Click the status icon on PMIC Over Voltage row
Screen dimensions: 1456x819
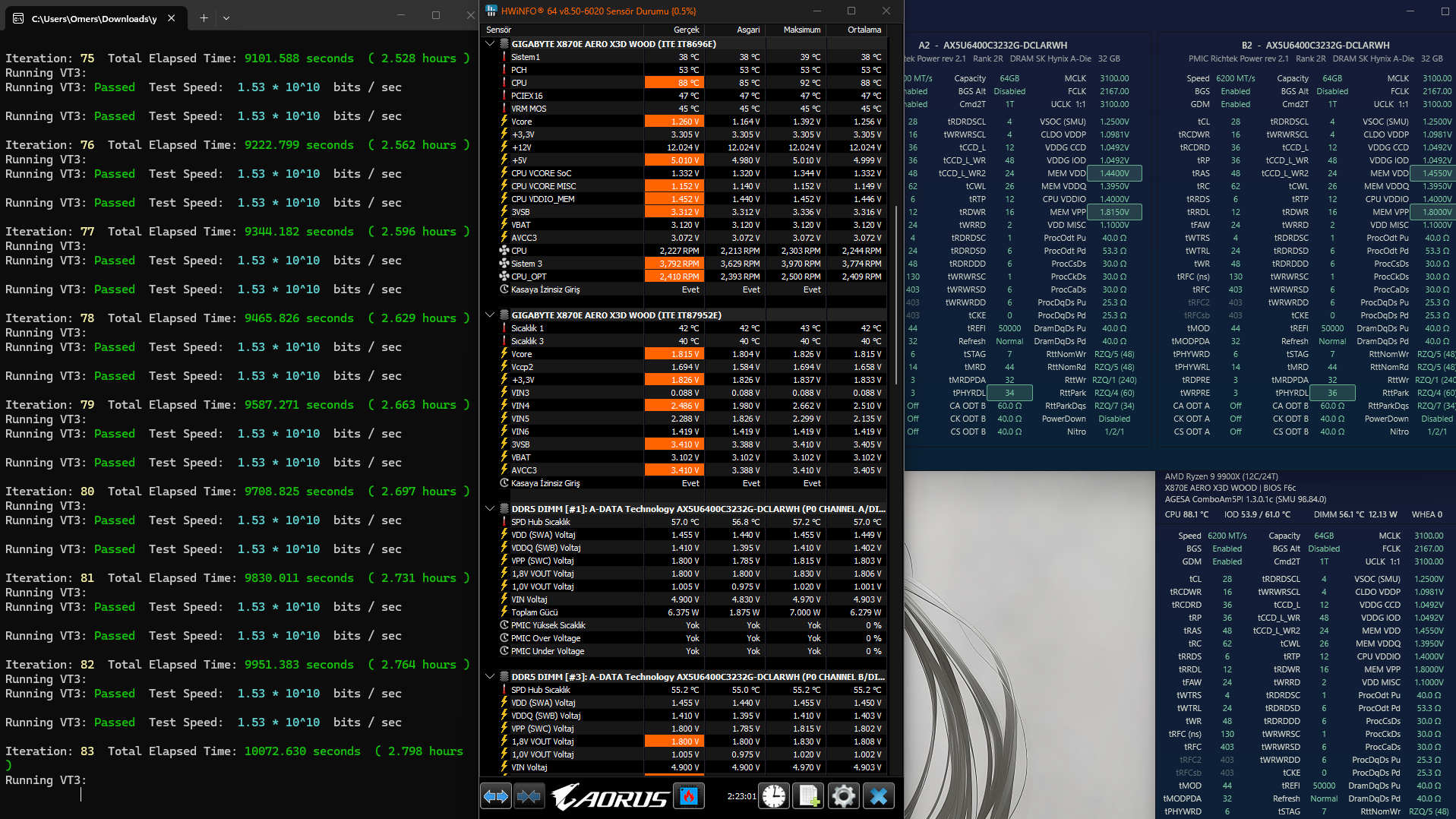[x=504, y=638]
